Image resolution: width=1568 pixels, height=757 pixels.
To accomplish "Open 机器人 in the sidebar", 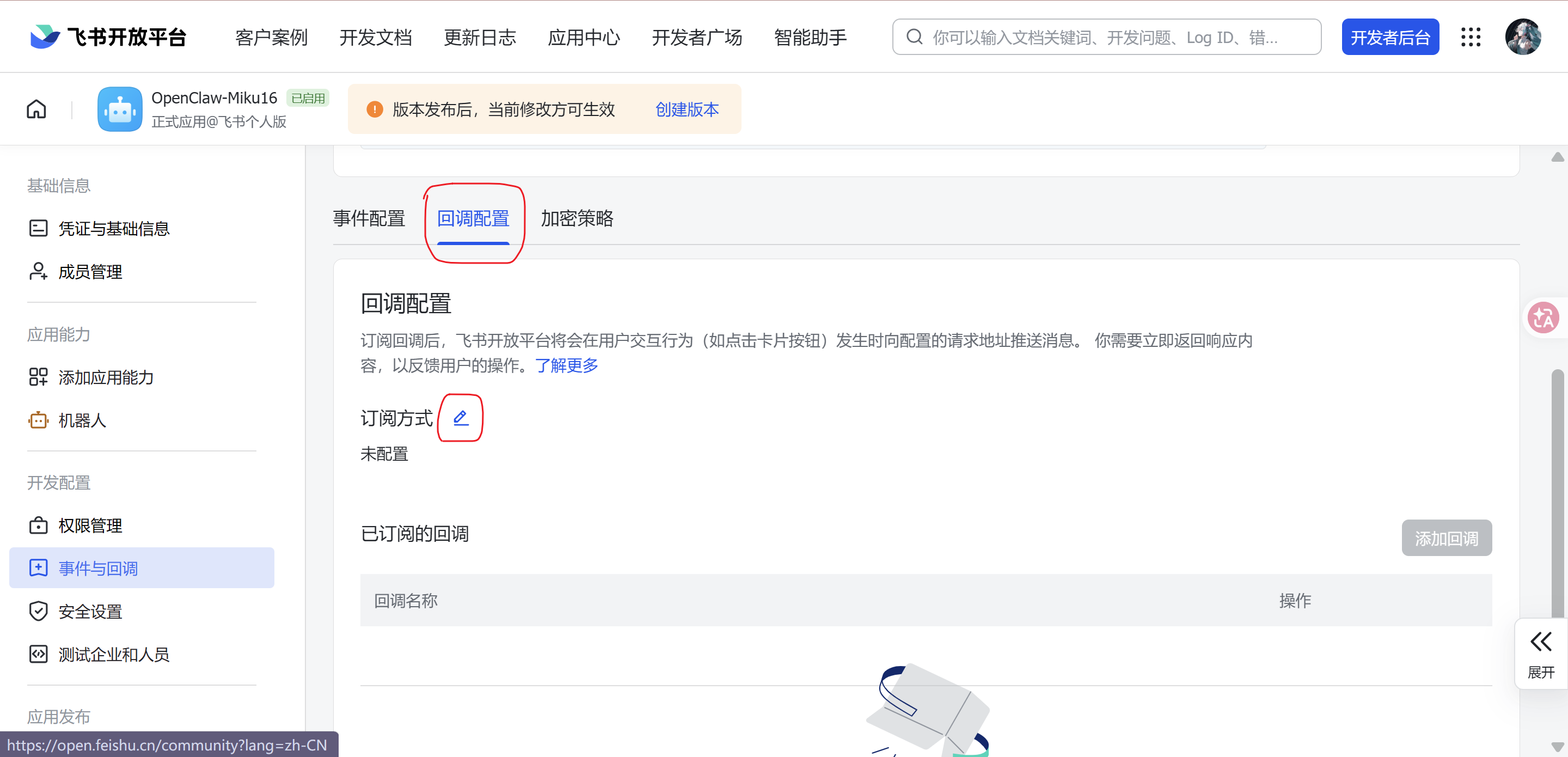I will [x=82, y=420].
